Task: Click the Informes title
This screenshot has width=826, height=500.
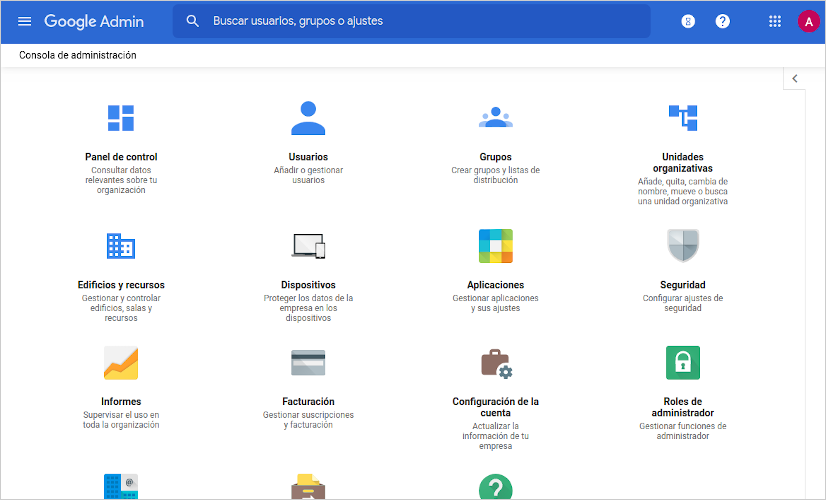Action: click(x=121, y=401)
